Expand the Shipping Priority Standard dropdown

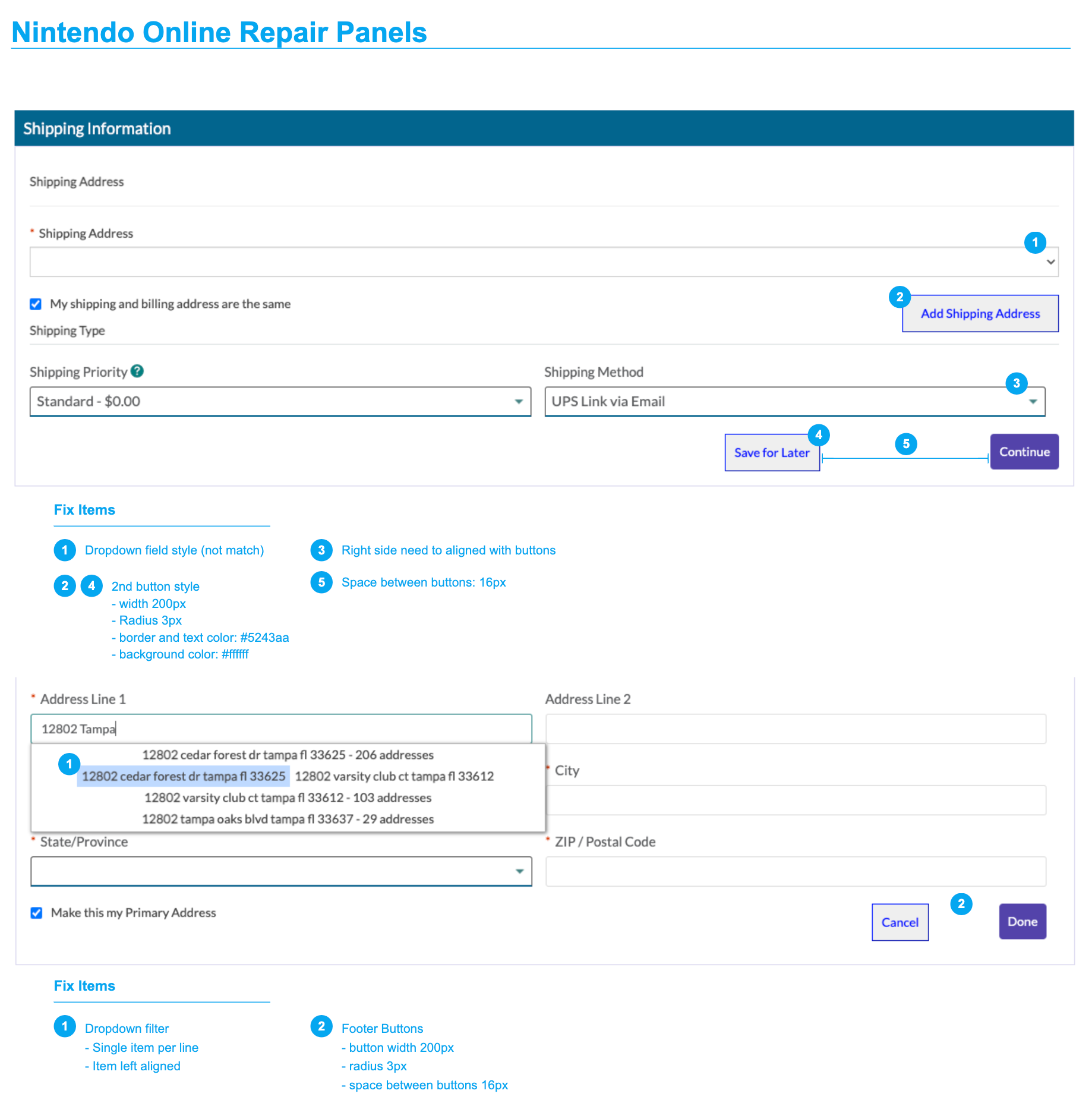pos(280,402)
